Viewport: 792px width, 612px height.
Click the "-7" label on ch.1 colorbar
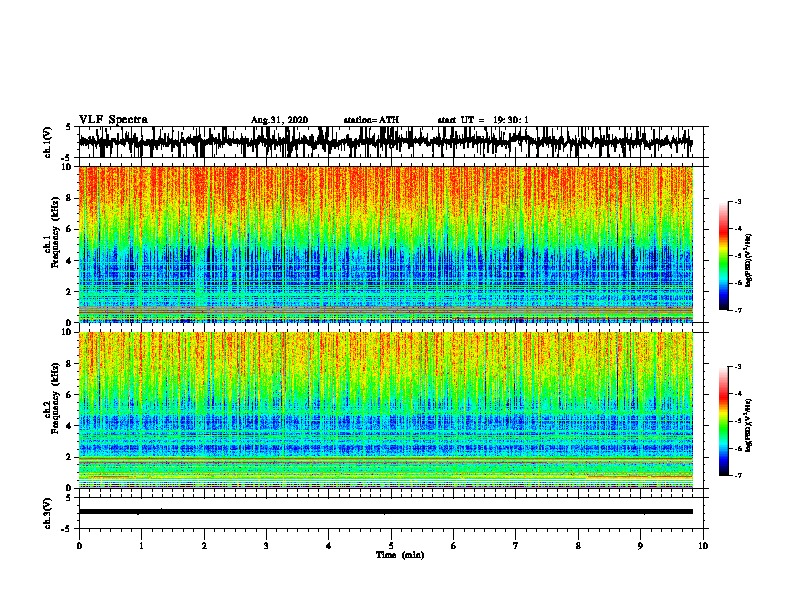[737, 310]
